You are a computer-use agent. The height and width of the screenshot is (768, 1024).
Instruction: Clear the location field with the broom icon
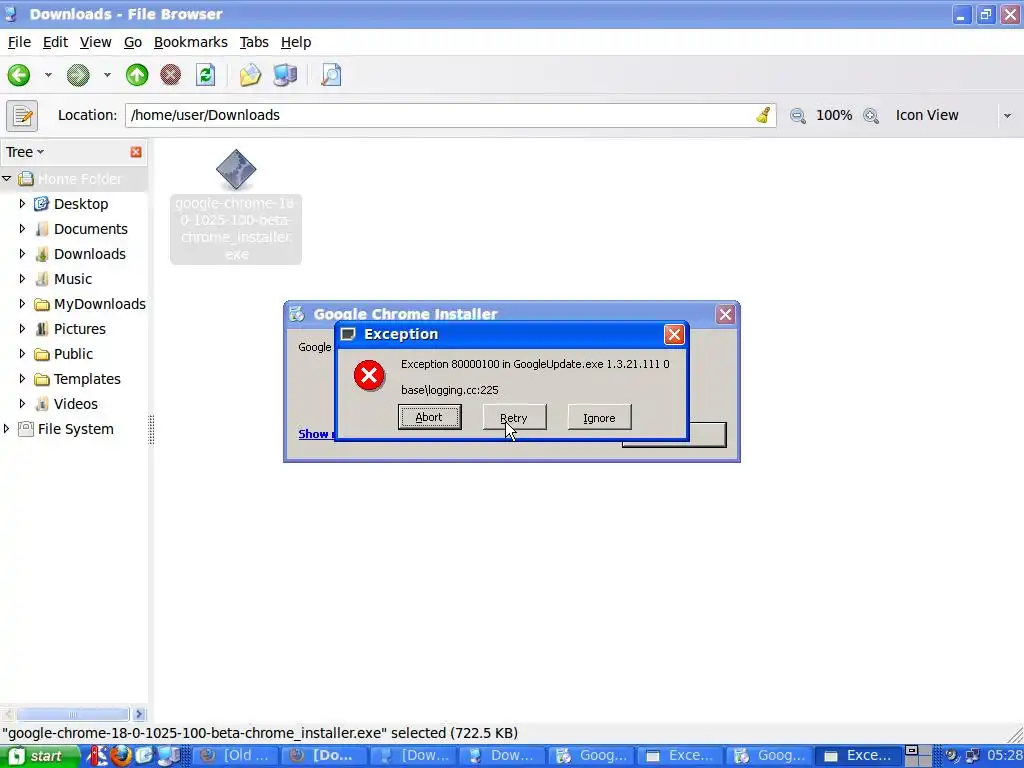763,116
